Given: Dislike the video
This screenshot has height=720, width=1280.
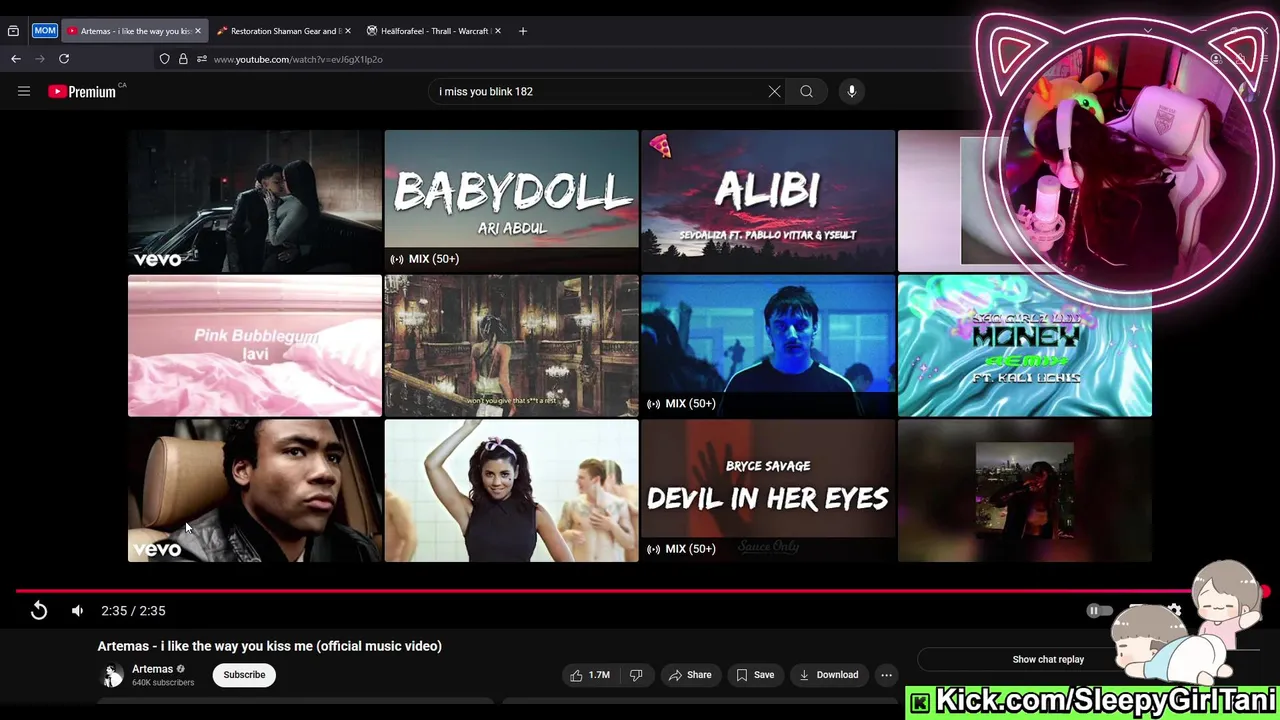Looking at the screenshot, I should tap(636, 675).
